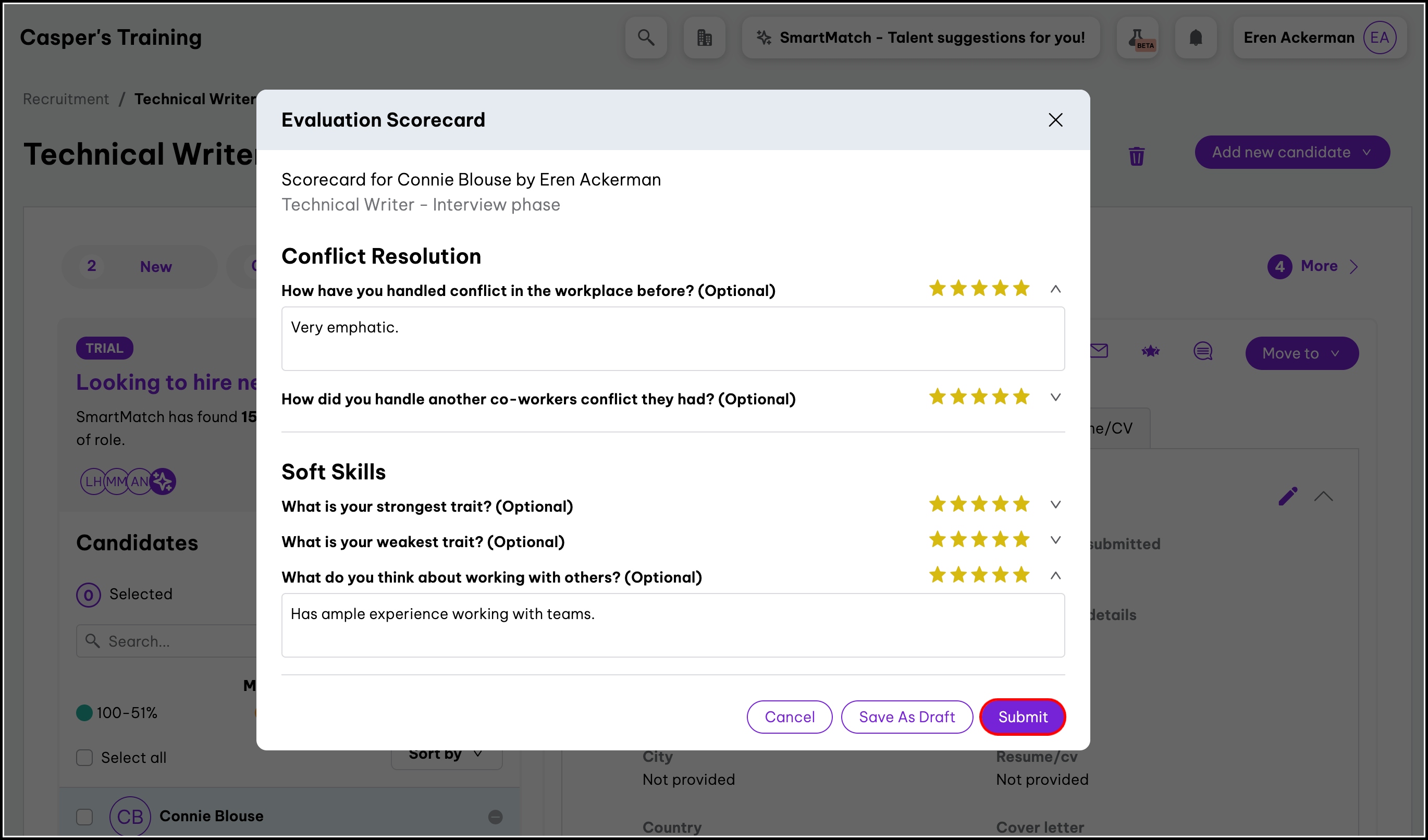Open notifications bell icon

pos(1195,38)
